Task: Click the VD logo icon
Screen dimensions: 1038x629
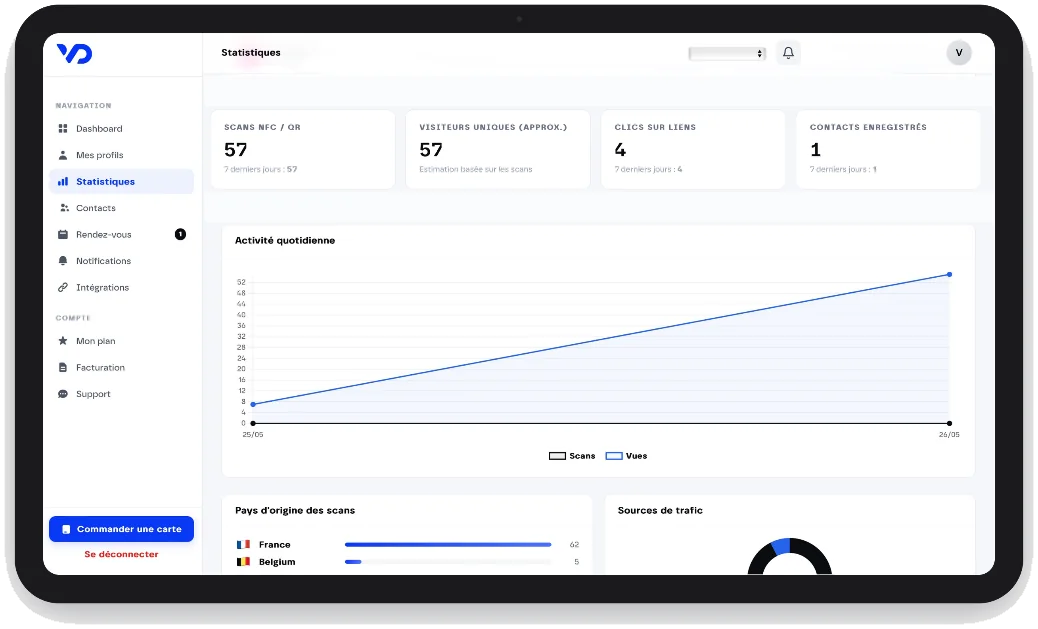Action: tap(74, 54)
